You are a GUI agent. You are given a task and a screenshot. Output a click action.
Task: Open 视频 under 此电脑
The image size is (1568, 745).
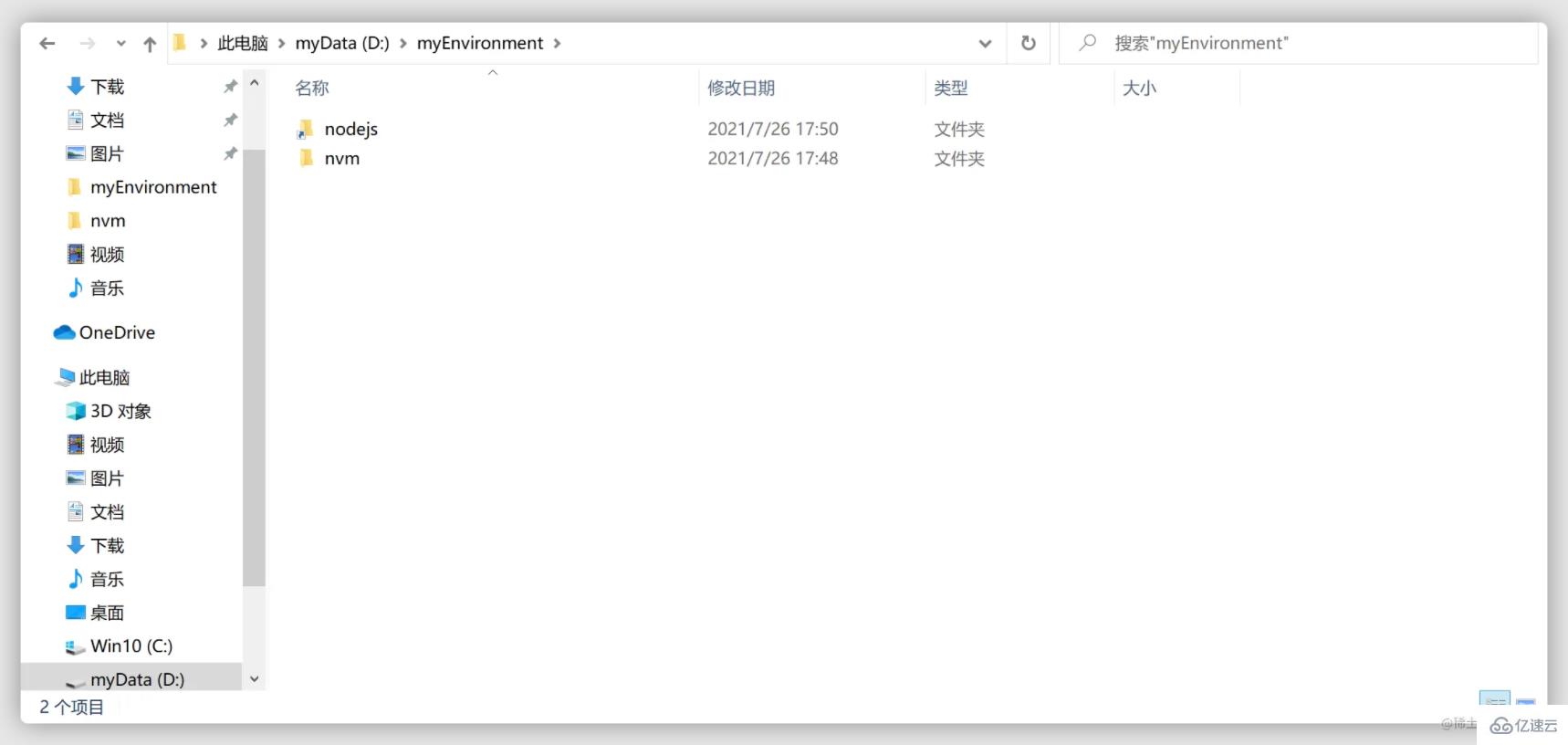[108, 445]
